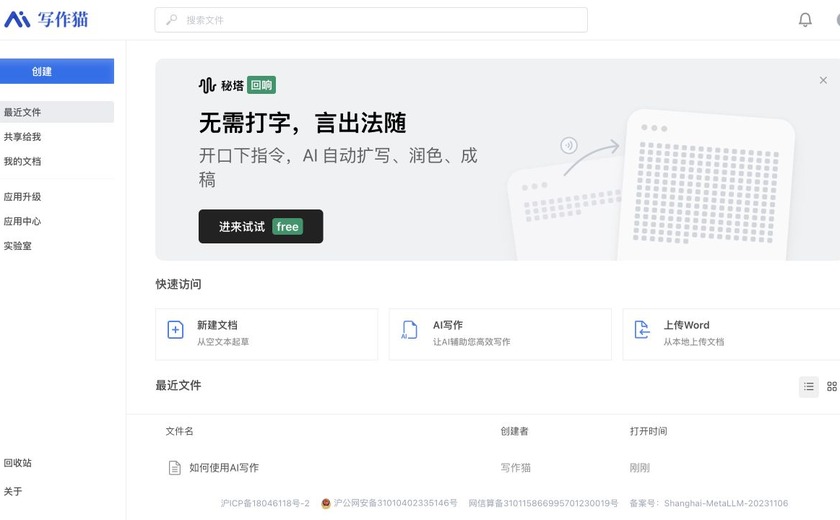The width and height of the screenshot is (840, 520).
Task: Open 我的文档 in sidebar
Action: point(22,161)
